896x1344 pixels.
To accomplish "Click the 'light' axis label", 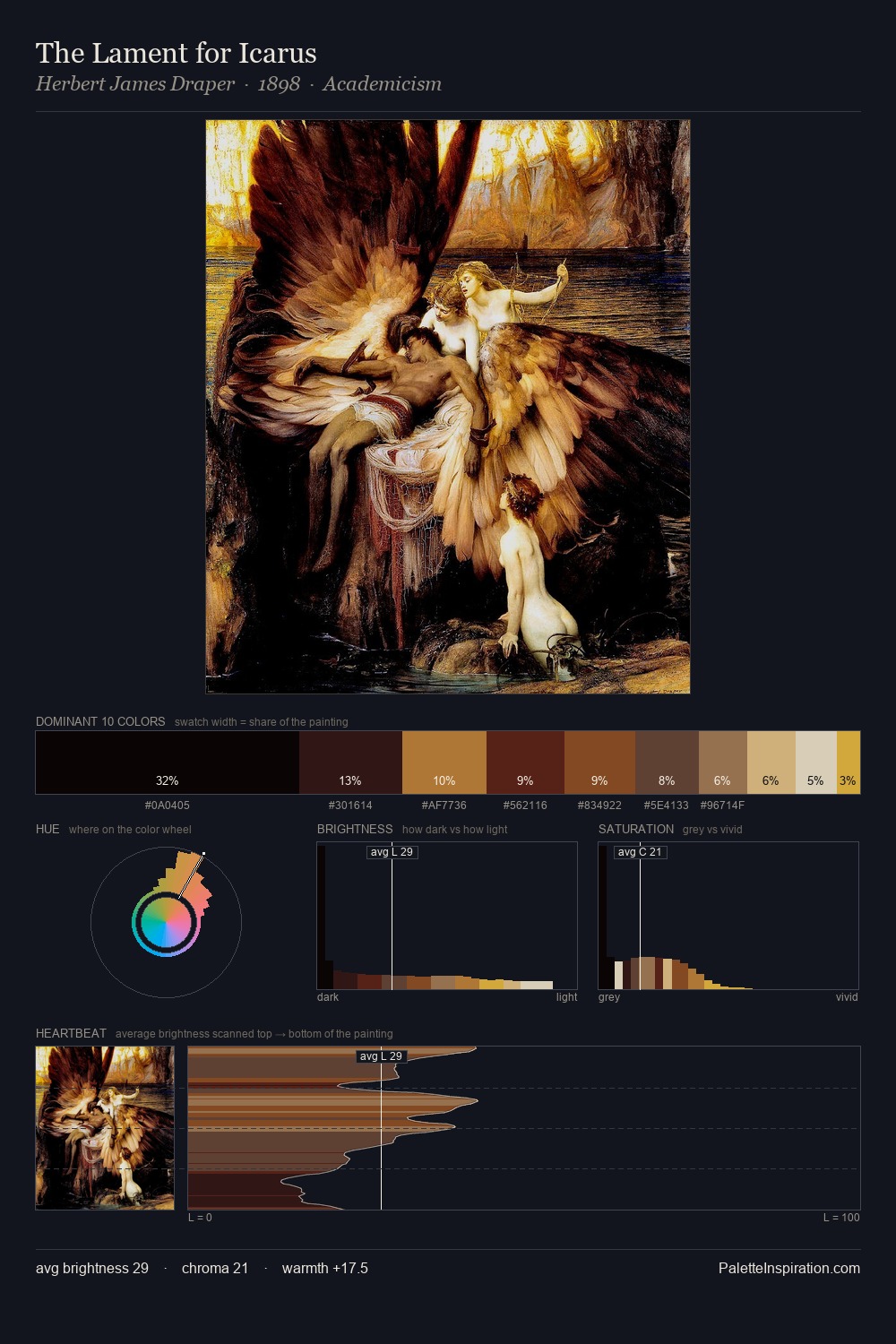I will [566, 996].
